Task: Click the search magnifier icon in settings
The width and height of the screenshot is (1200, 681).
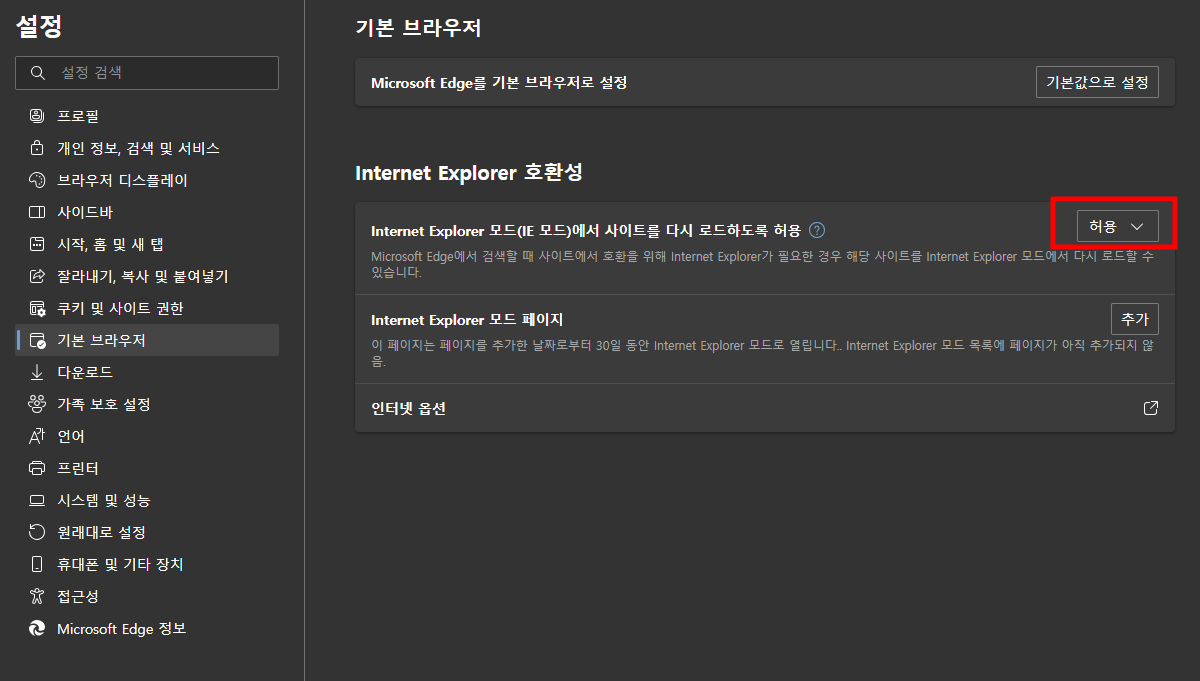Action: click(38, 73)
